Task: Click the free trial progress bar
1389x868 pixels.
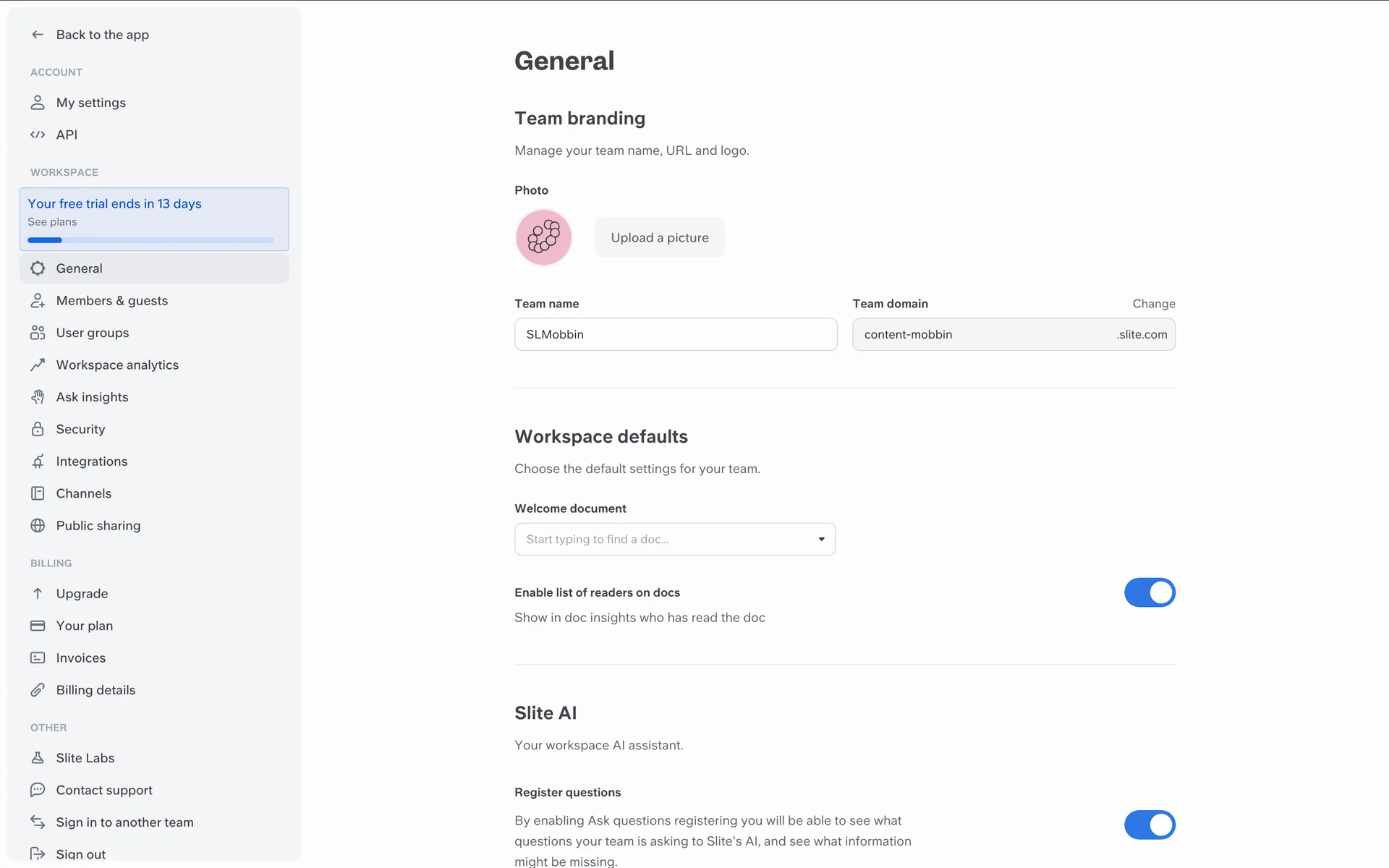Action: pyautogui.click(x=150, y=240)
